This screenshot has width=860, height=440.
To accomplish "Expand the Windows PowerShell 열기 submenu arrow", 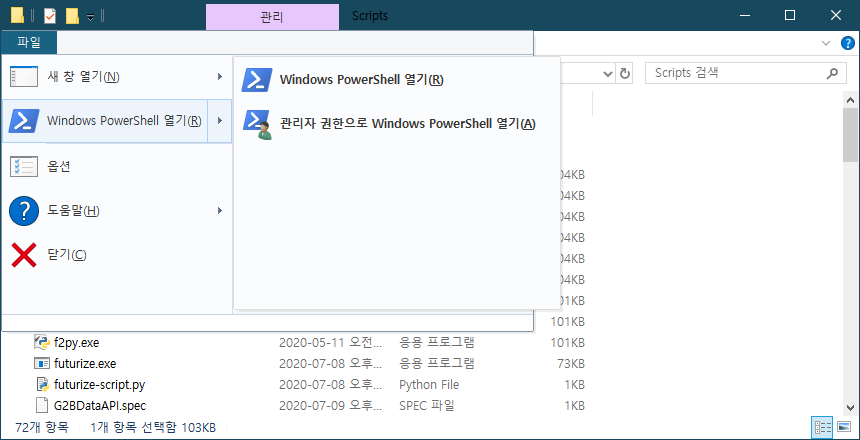I will point(219,121).
